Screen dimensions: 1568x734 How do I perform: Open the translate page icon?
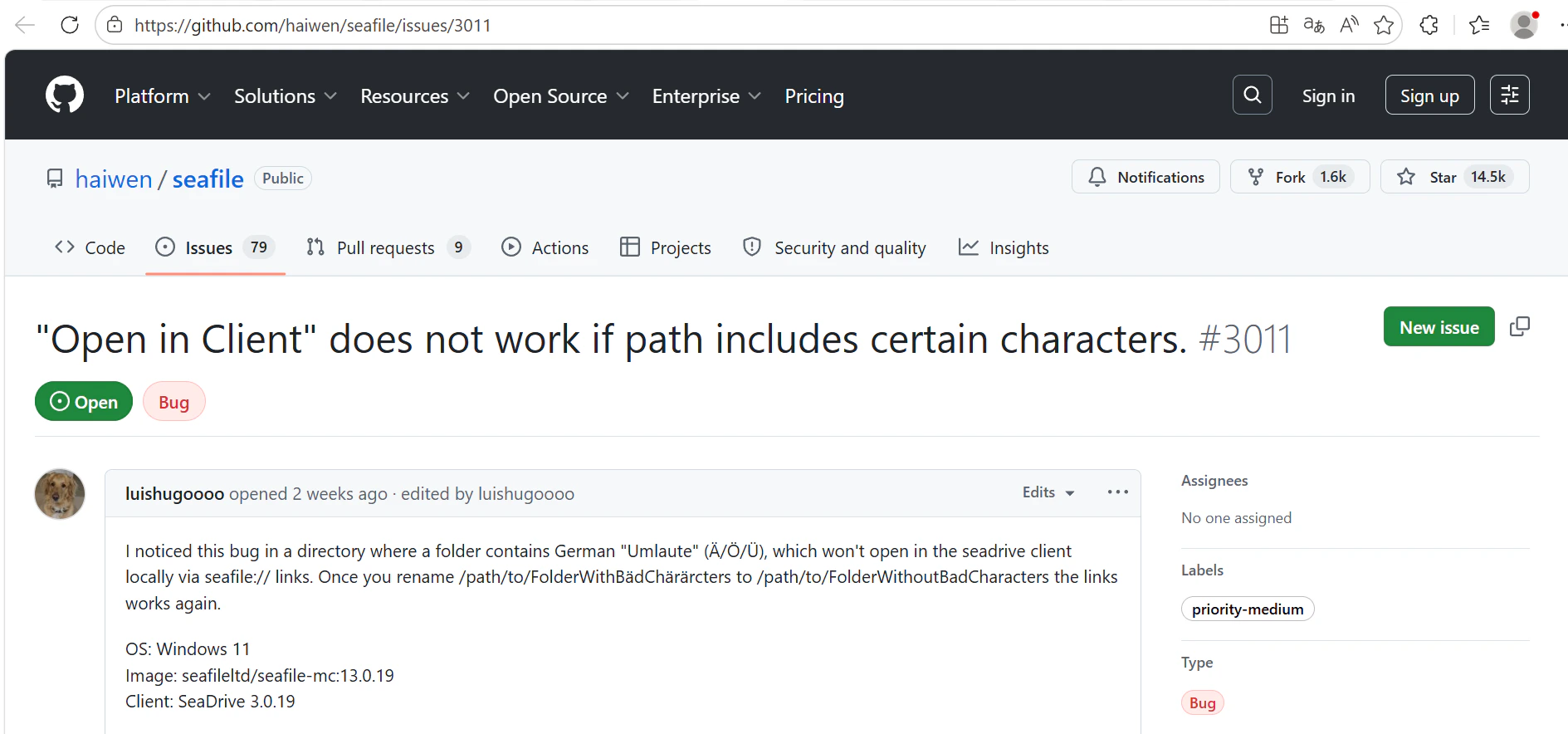(x=1314, y=25)
